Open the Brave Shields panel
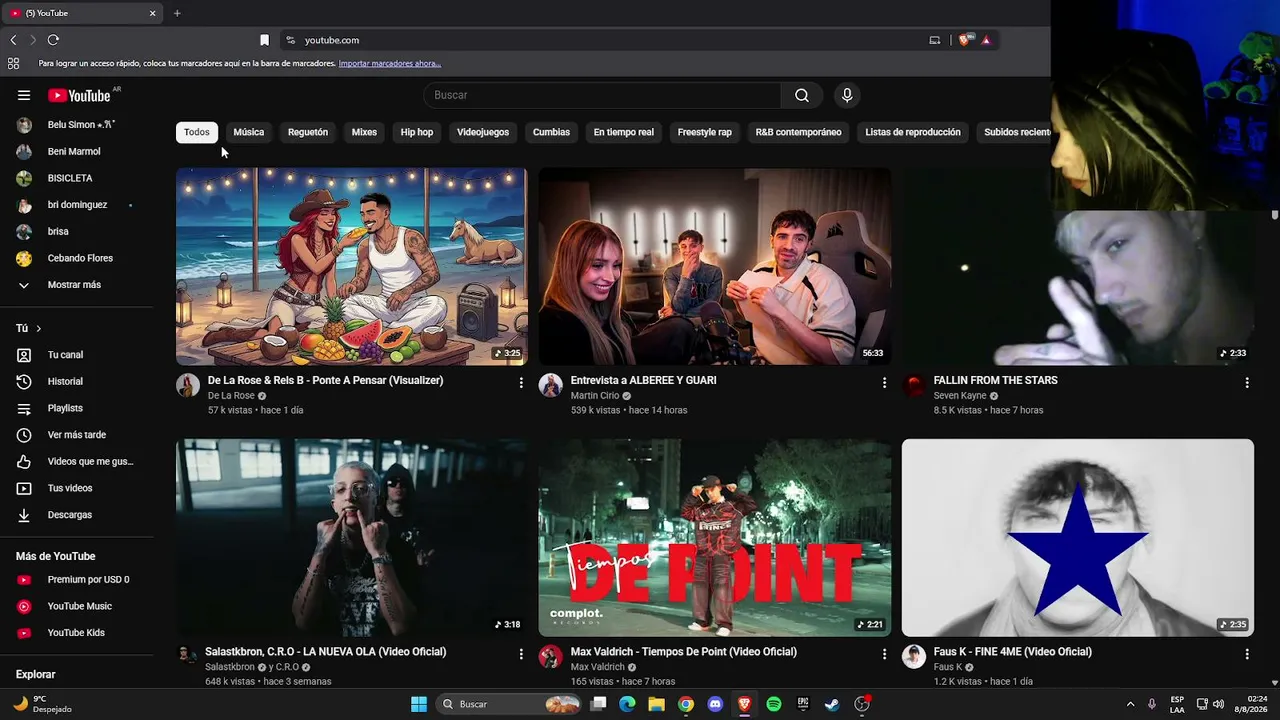This screenshot has width=1280, height=720. click(964, 40)
